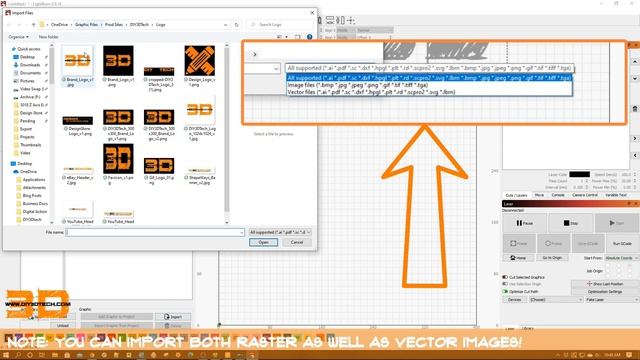
Task: Click Show Last Position crosshair button
Action: tap(605, 284)
